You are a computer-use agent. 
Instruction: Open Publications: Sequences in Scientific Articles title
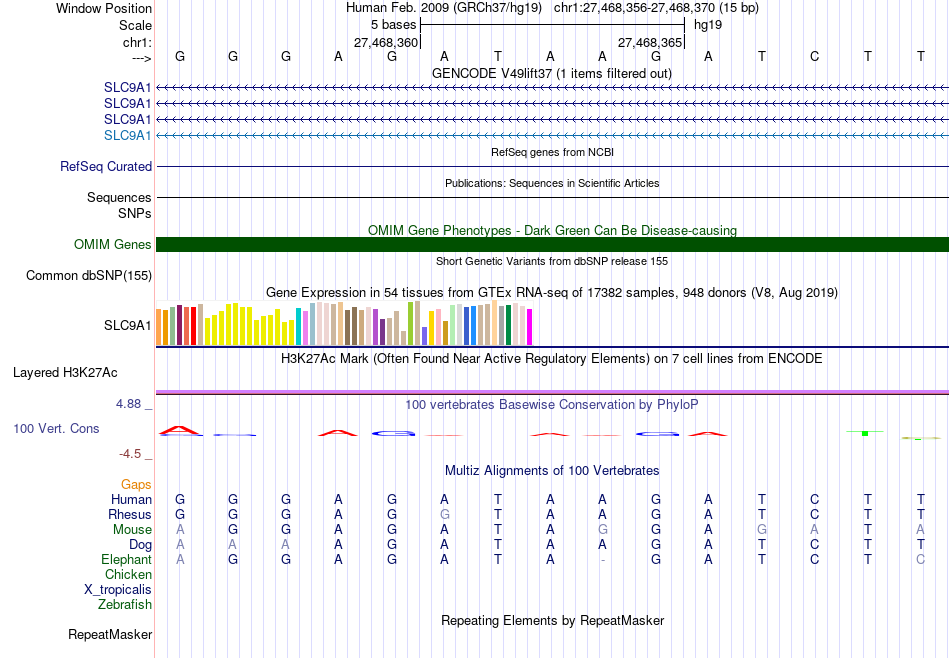click(x=552, y=183)
